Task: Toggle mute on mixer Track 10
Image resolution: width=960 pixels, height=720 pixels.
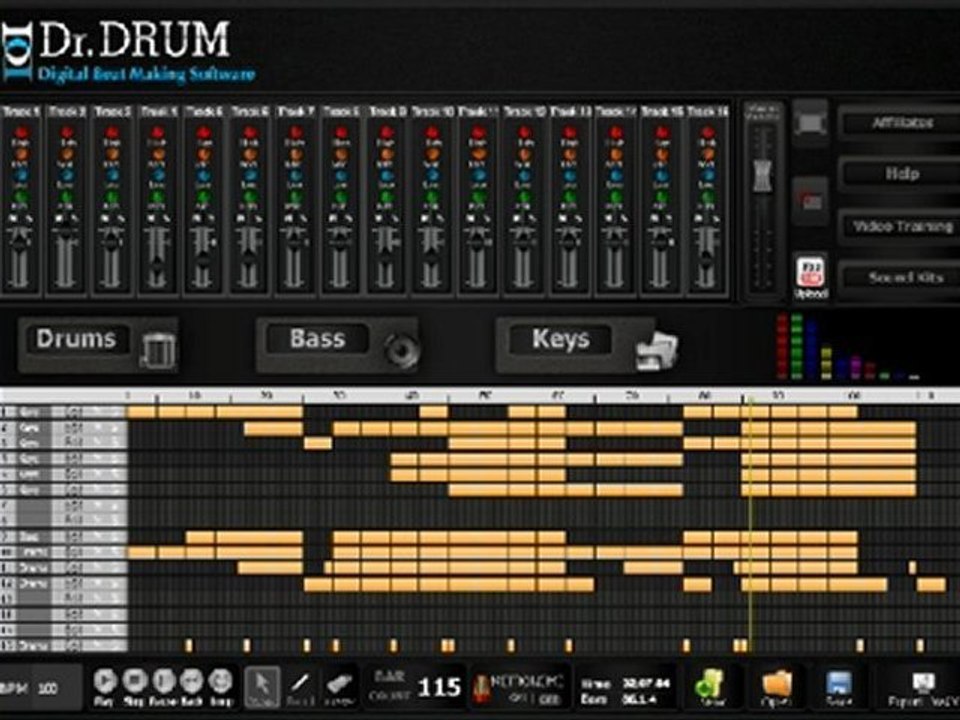Action: pyautogui.click(x=426, y=218)
